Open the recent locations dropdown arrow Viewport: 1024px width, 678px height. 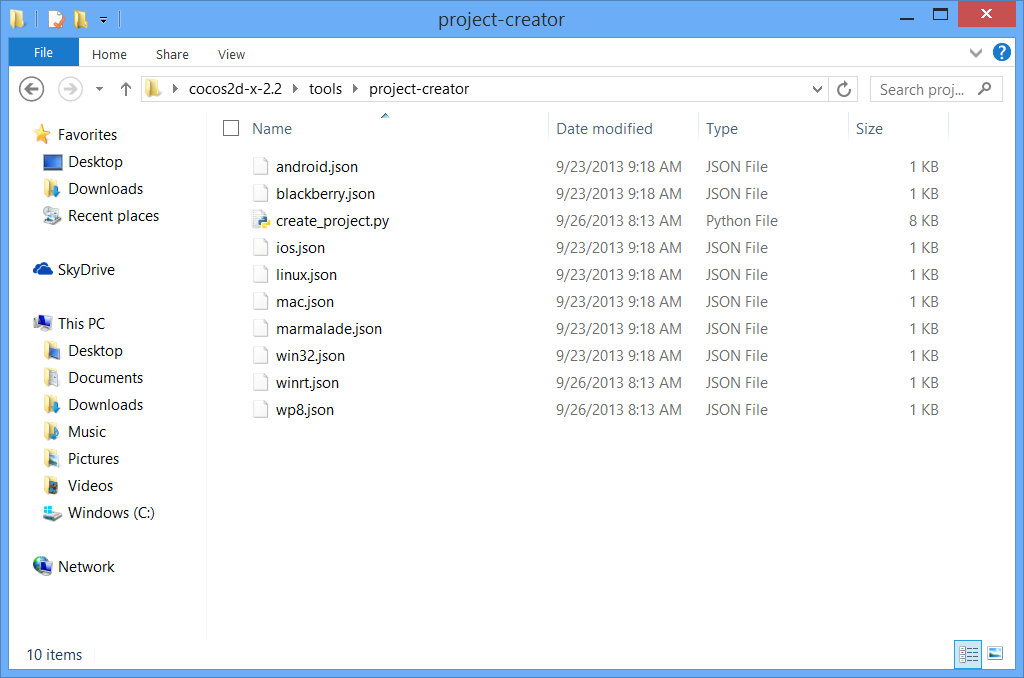(99, 89)
